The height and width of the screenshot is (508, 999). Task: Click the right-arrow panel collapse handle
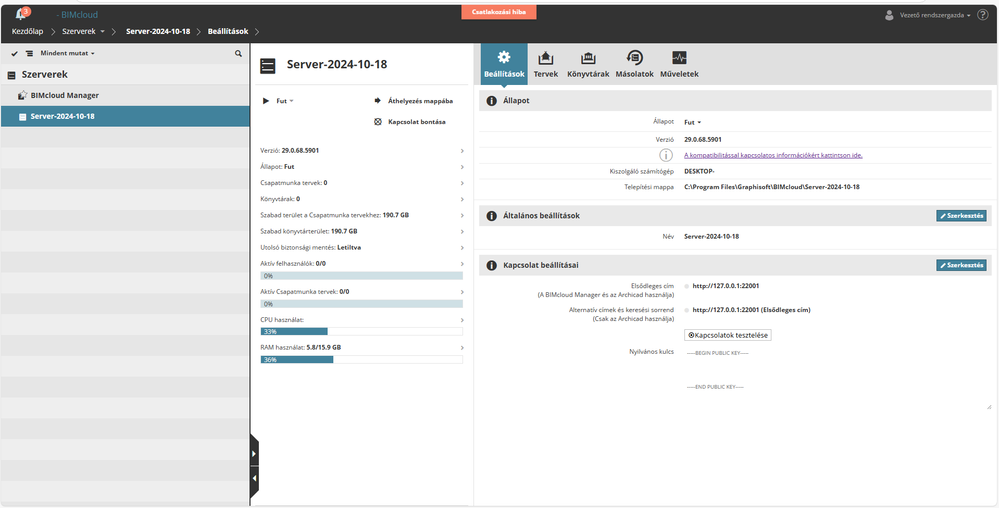click(x=254, y=454)
